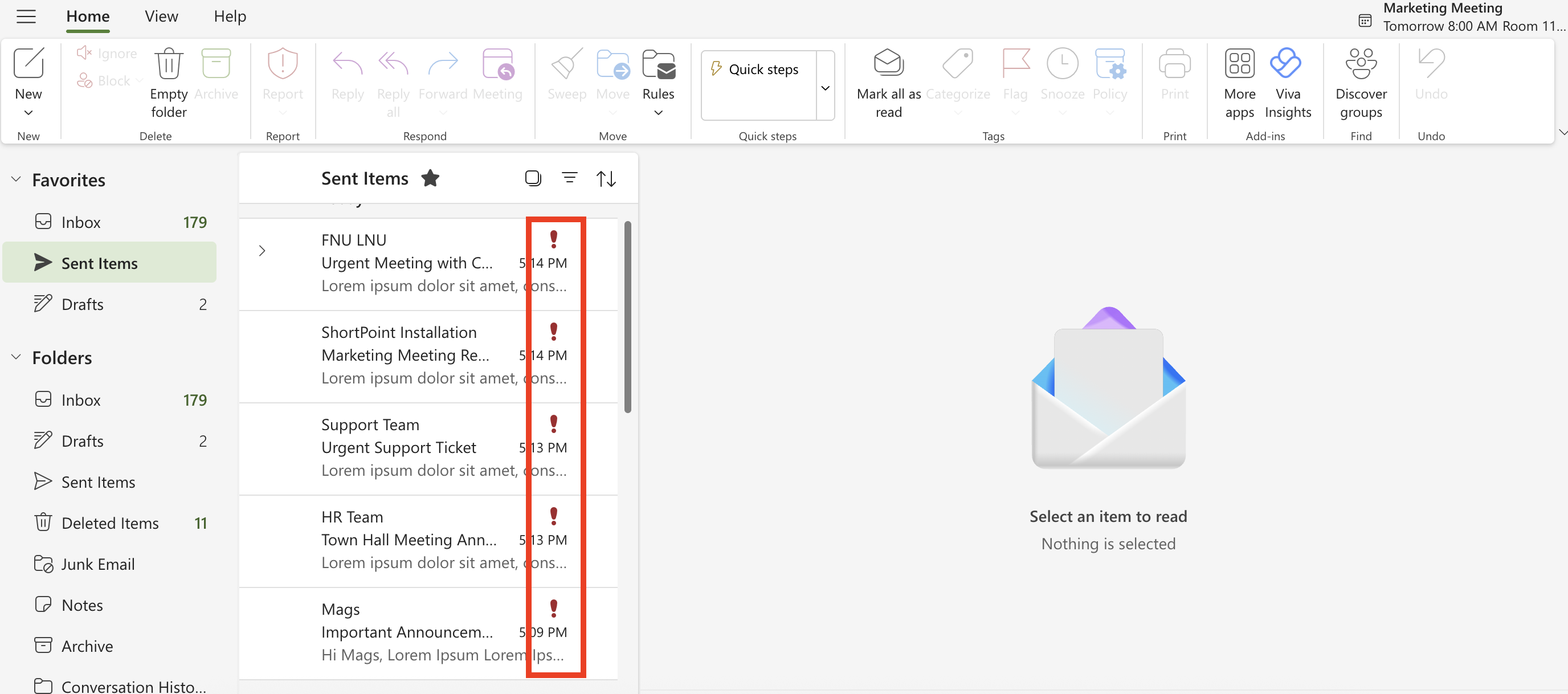Open the Rules ribbon icon
The image size is (1568, 694).
[x=658, y=64]
